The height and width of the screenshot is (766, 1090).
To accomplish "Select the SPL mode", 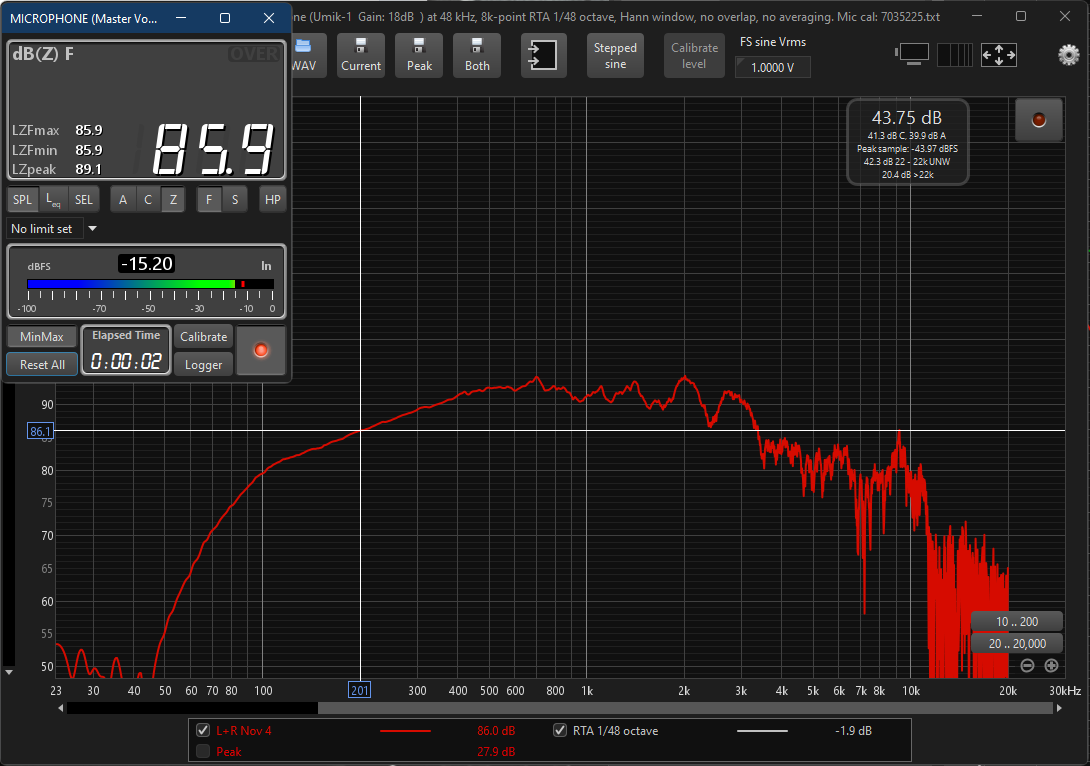I will tap(22, 199).
